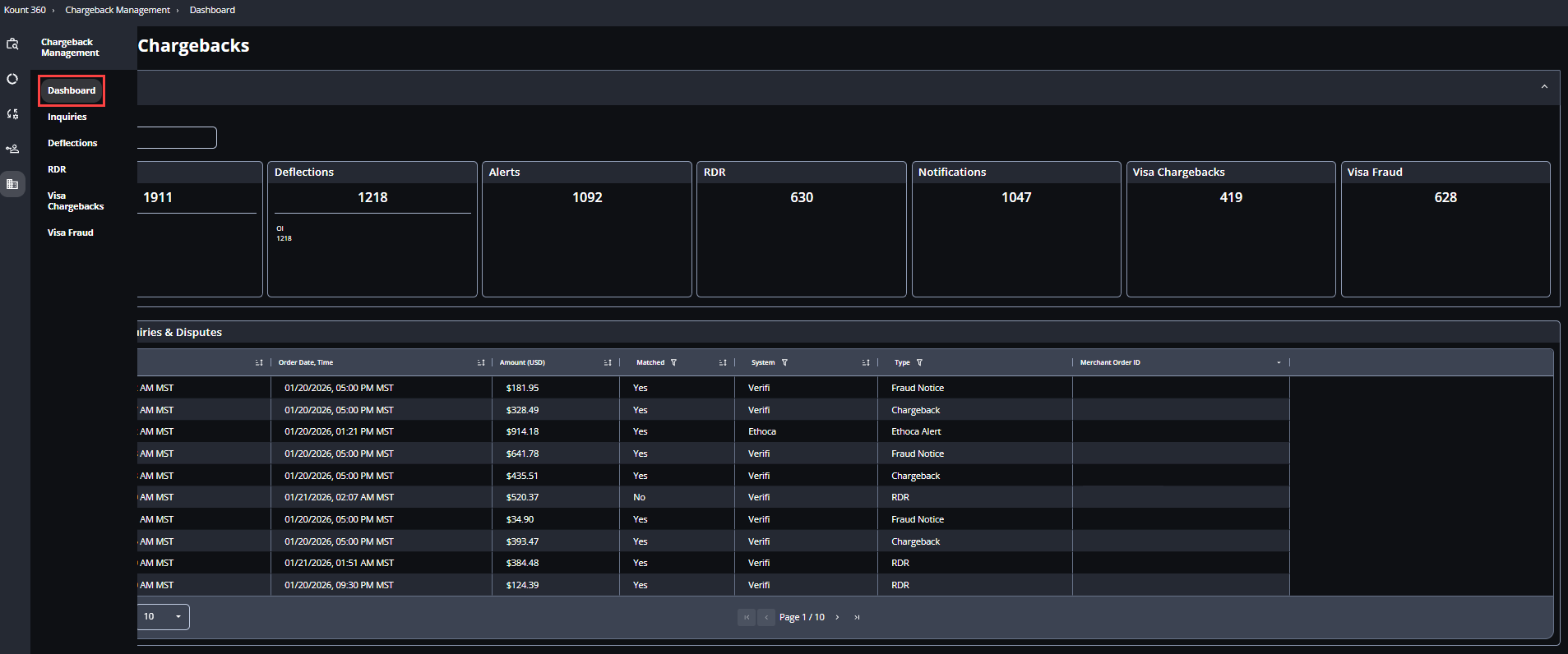
Task: Open the rows-per-page dropdown showing 10
Action: click(x=164, y=617)
